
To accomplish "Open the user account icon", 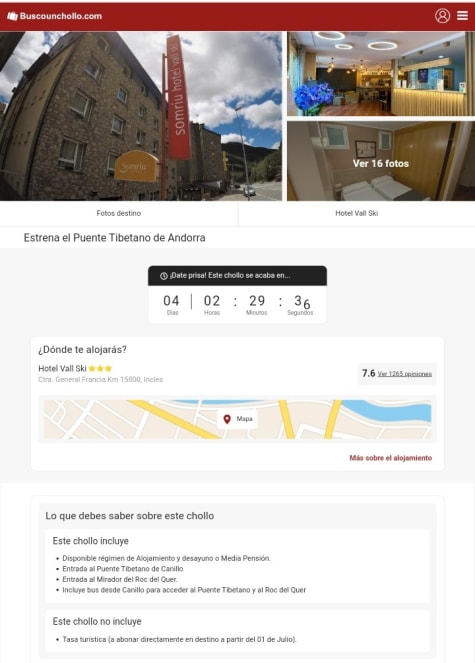I will tap(442, 16).
